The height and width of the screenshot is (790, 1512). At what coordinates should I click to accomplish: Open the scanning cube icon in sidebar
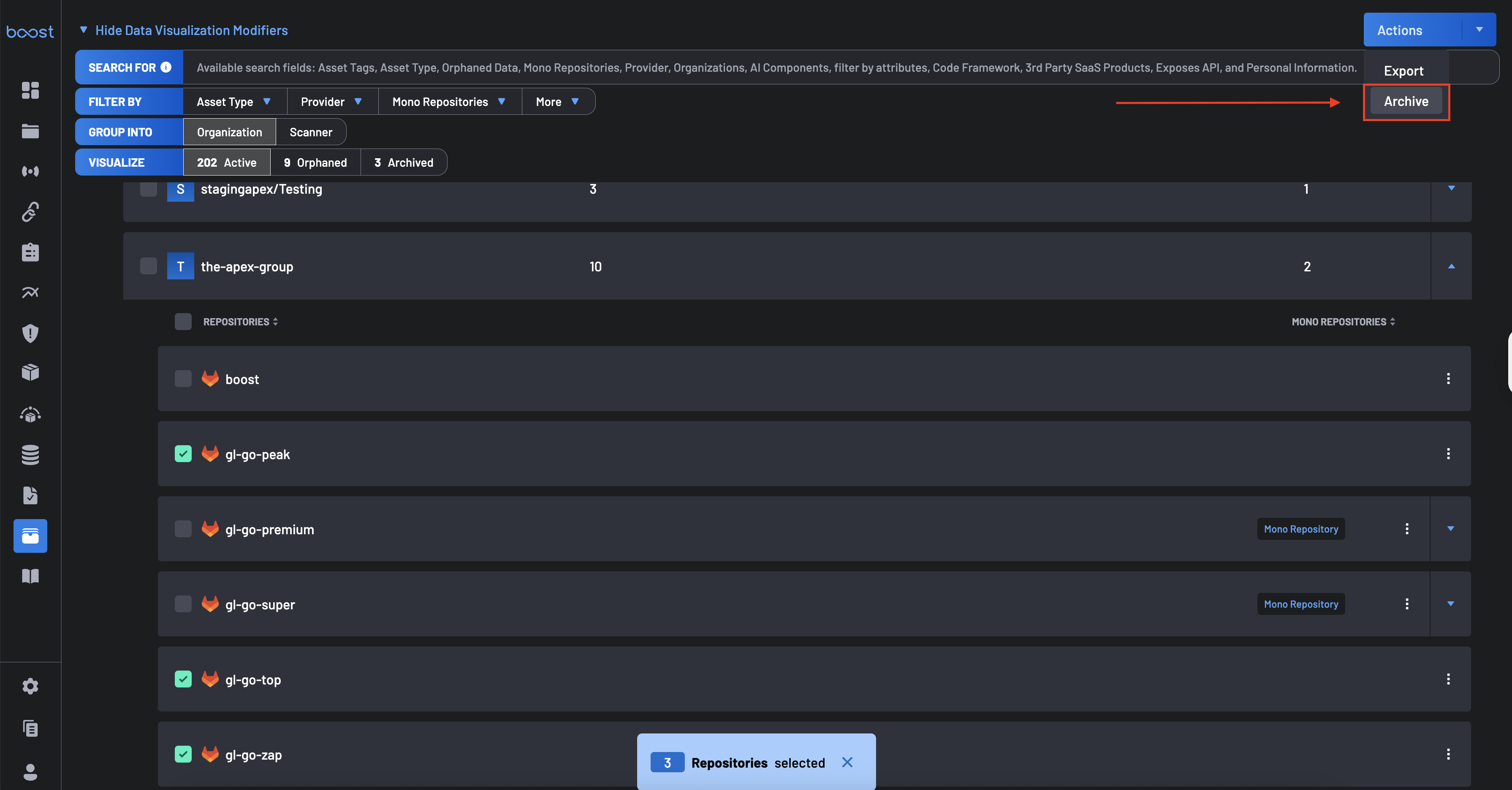pos(30,415)
